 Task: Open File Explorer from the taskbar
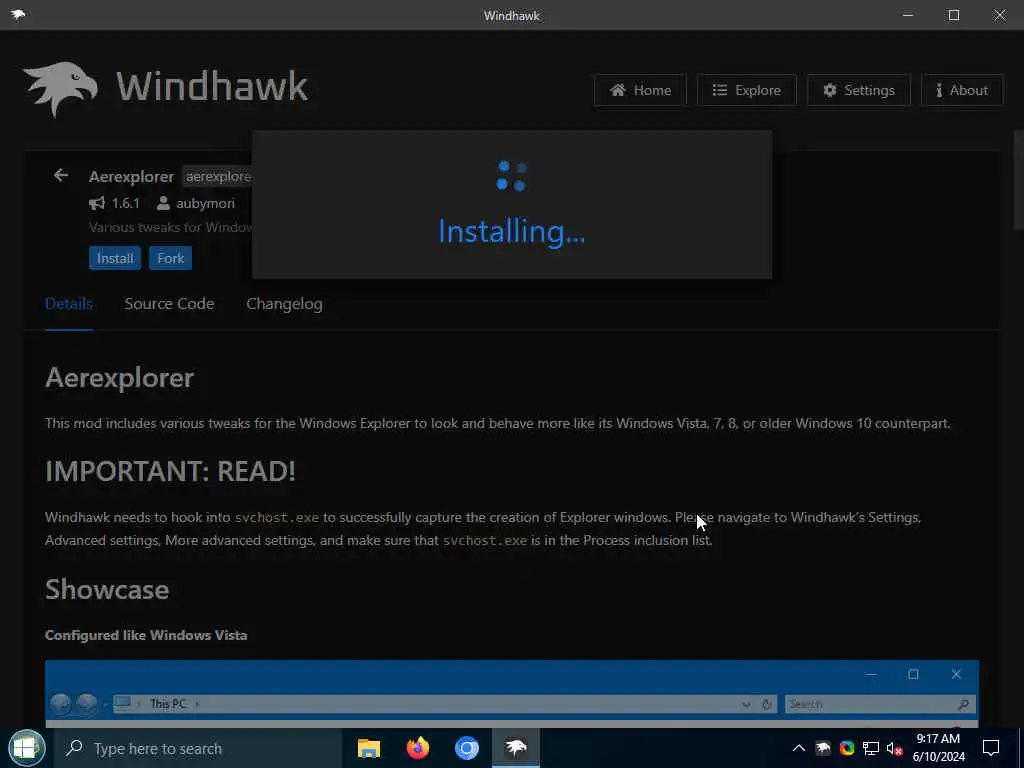pos(369,748)
